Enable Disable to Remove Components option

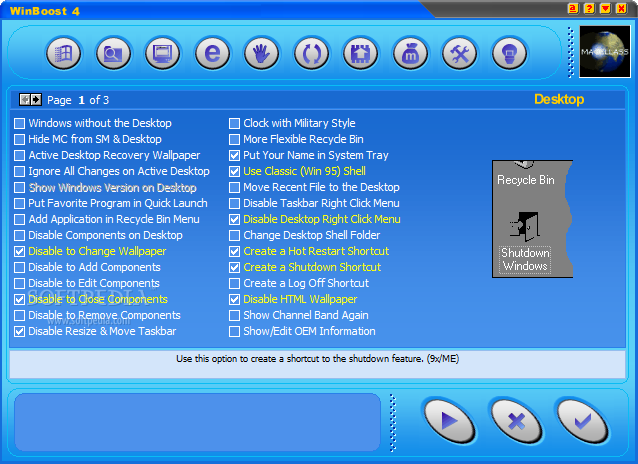click(x=20, y=315)
